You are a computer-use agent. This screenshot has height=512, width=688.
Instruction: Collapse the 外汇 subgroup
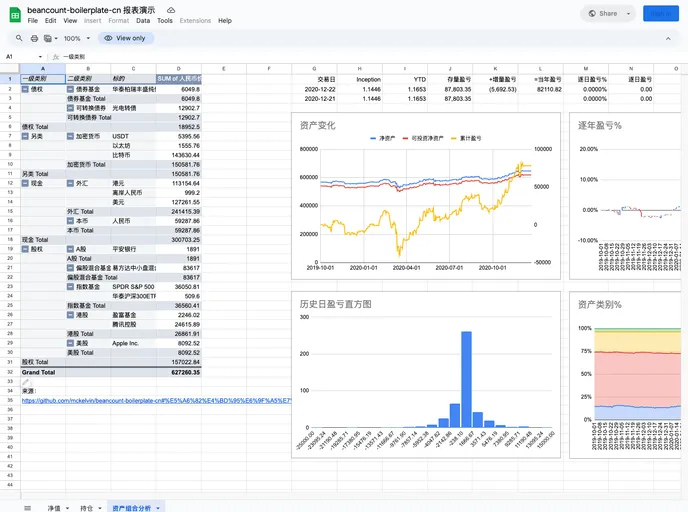[x=70, y=183]
